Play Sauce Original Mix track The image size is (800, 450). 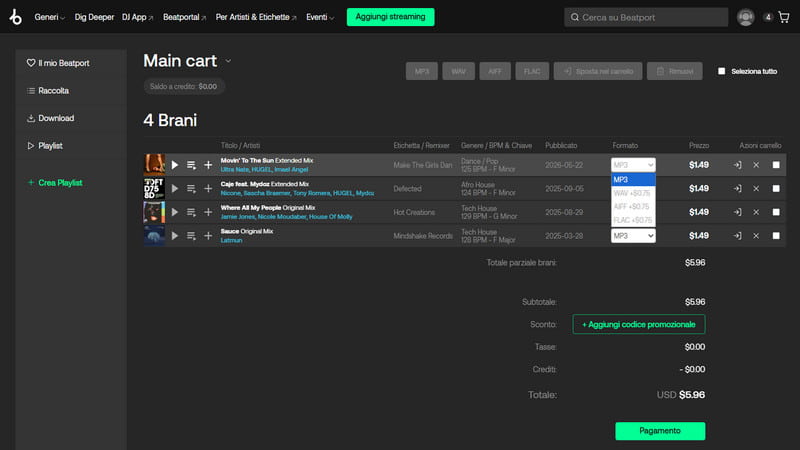[x=175, y=236]
